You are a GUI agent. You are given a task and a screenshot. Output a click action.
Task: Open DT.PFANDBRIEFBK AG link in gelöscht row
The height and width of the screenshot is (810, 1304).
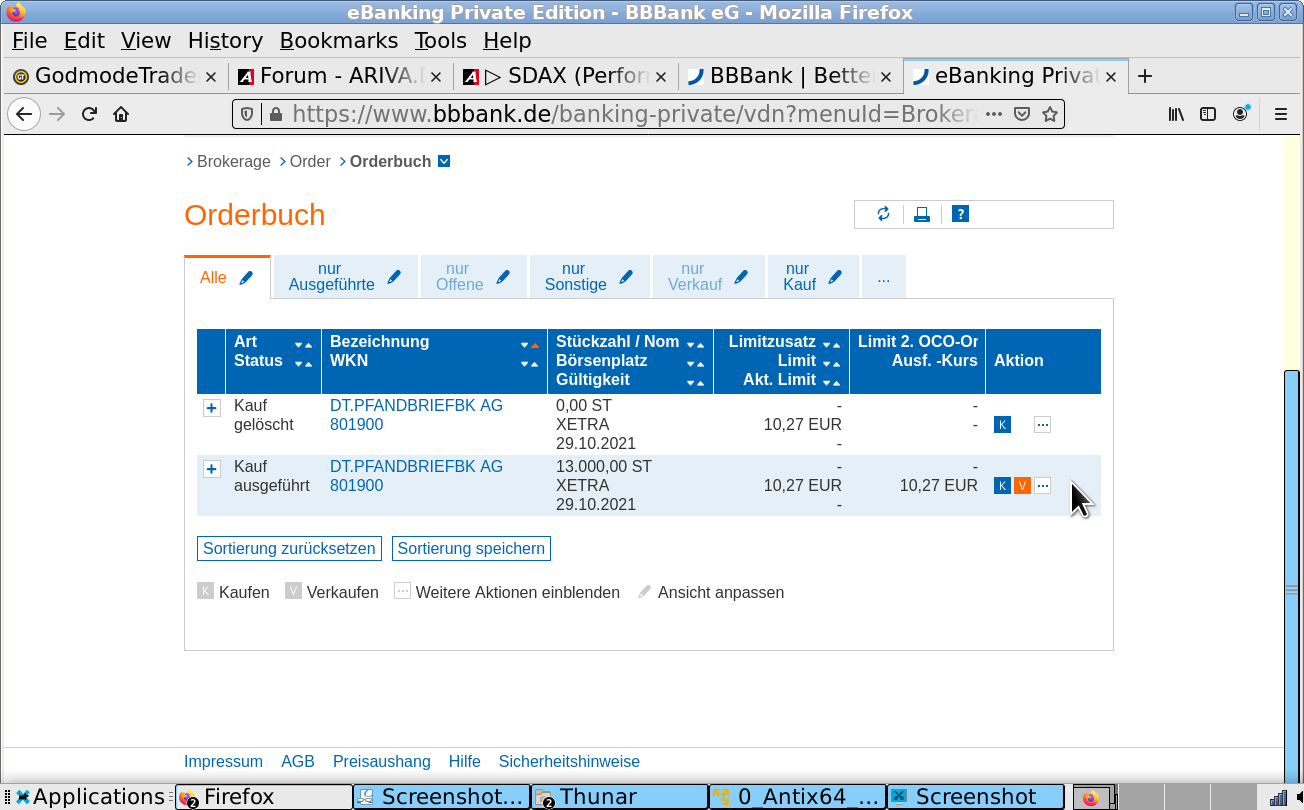pyautogui.click(x=416, y=406)
